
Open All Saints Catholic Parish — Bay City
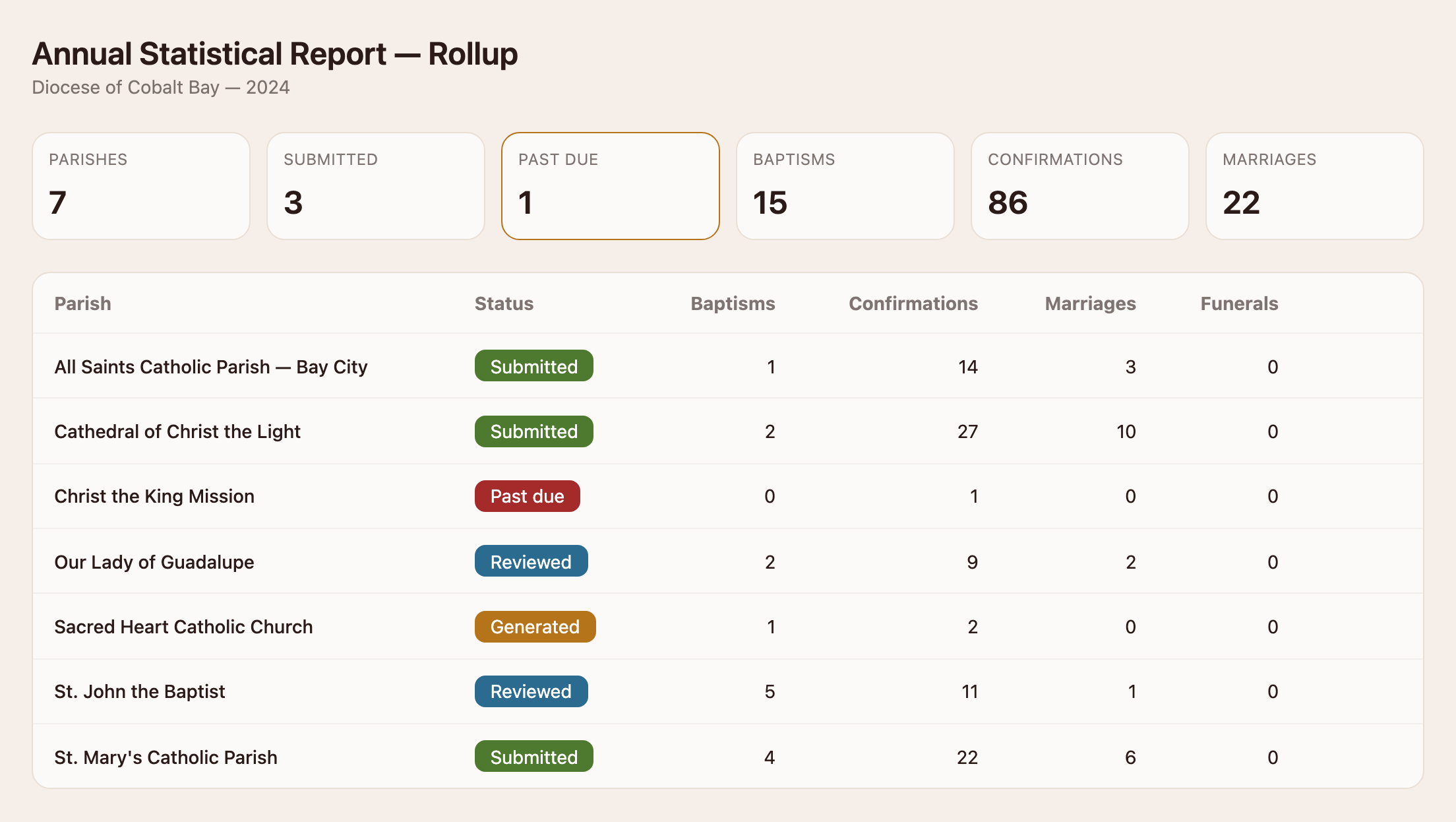click(x=211, y=367)
